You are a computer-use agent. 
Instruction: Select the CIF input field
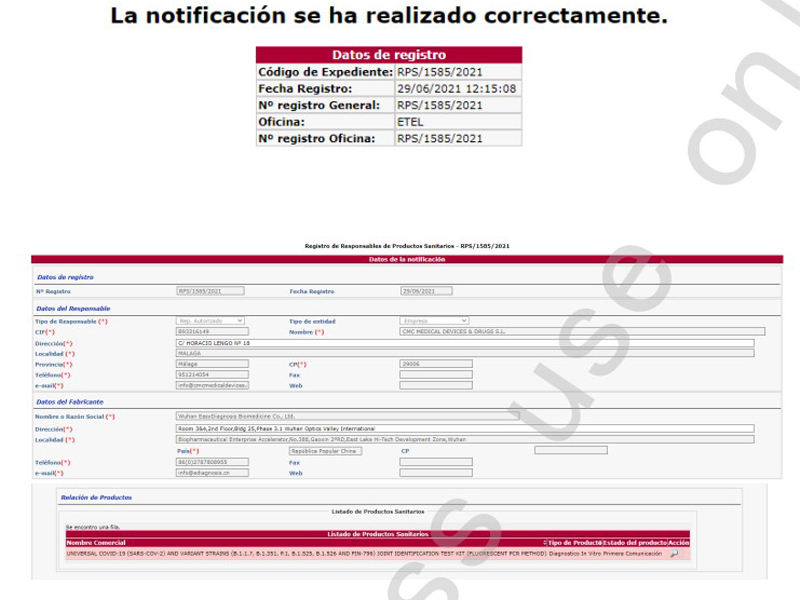pyautogui.click(x=210, y=331)
